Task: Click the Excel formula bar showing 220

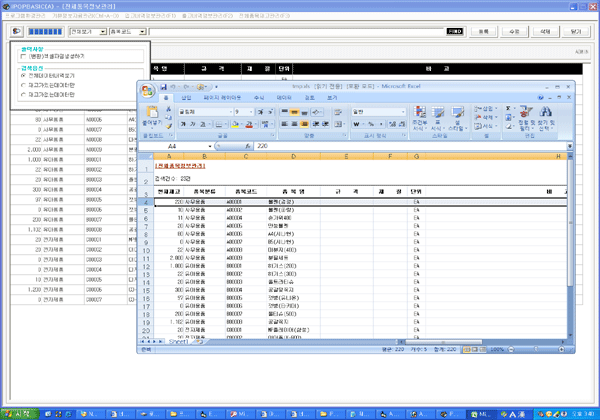Action: (x=410, y=146)
